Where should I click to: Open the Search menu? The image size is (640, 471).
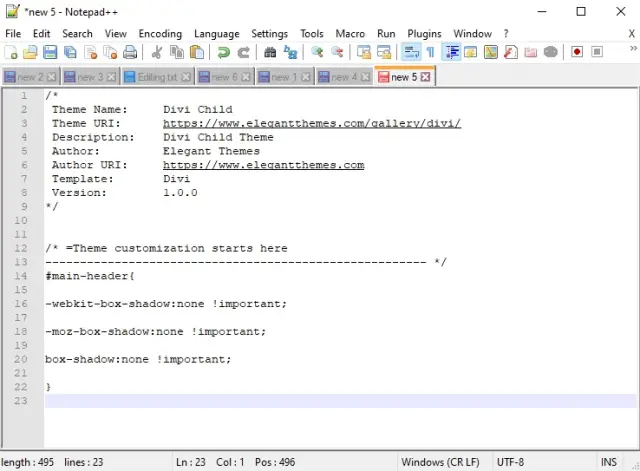[x=77, y=33]
